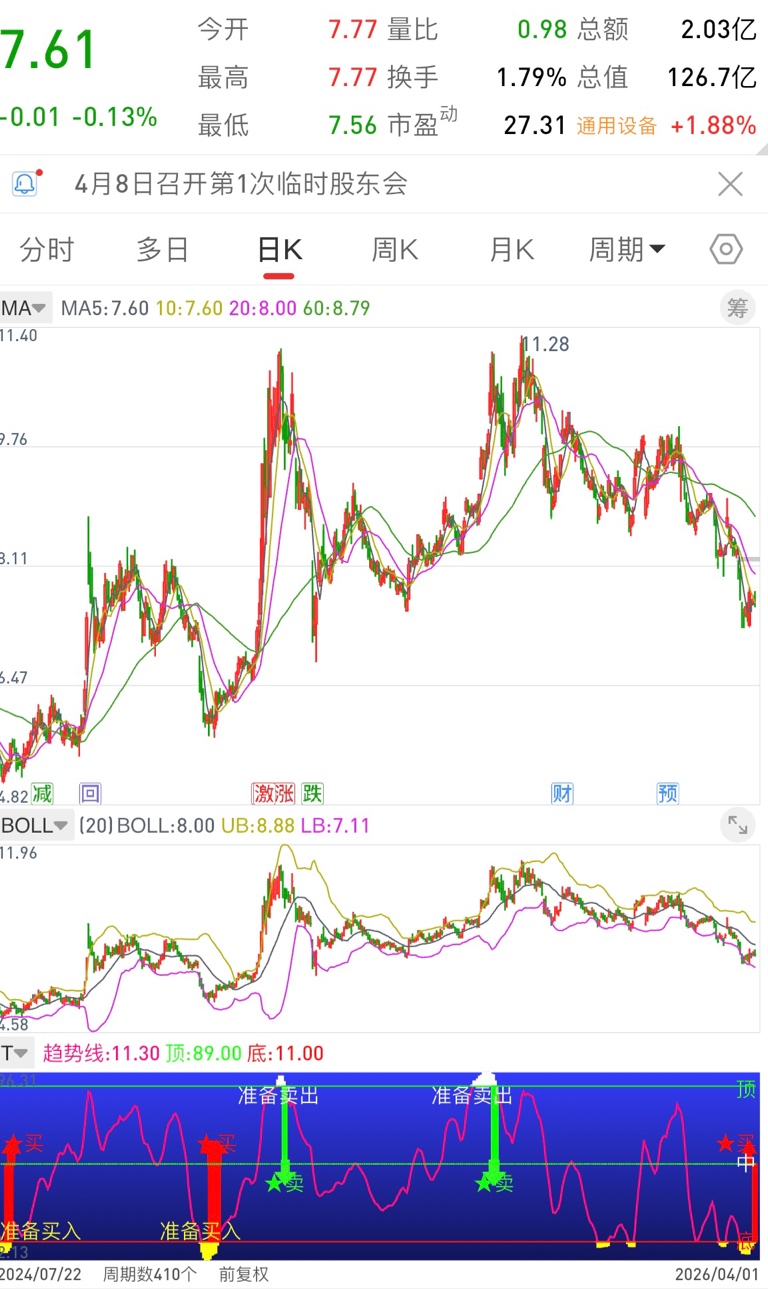The height and width of the screenshot is (1289, 768).
Task: Tap the notification bell icon
Action: point(26,184)
